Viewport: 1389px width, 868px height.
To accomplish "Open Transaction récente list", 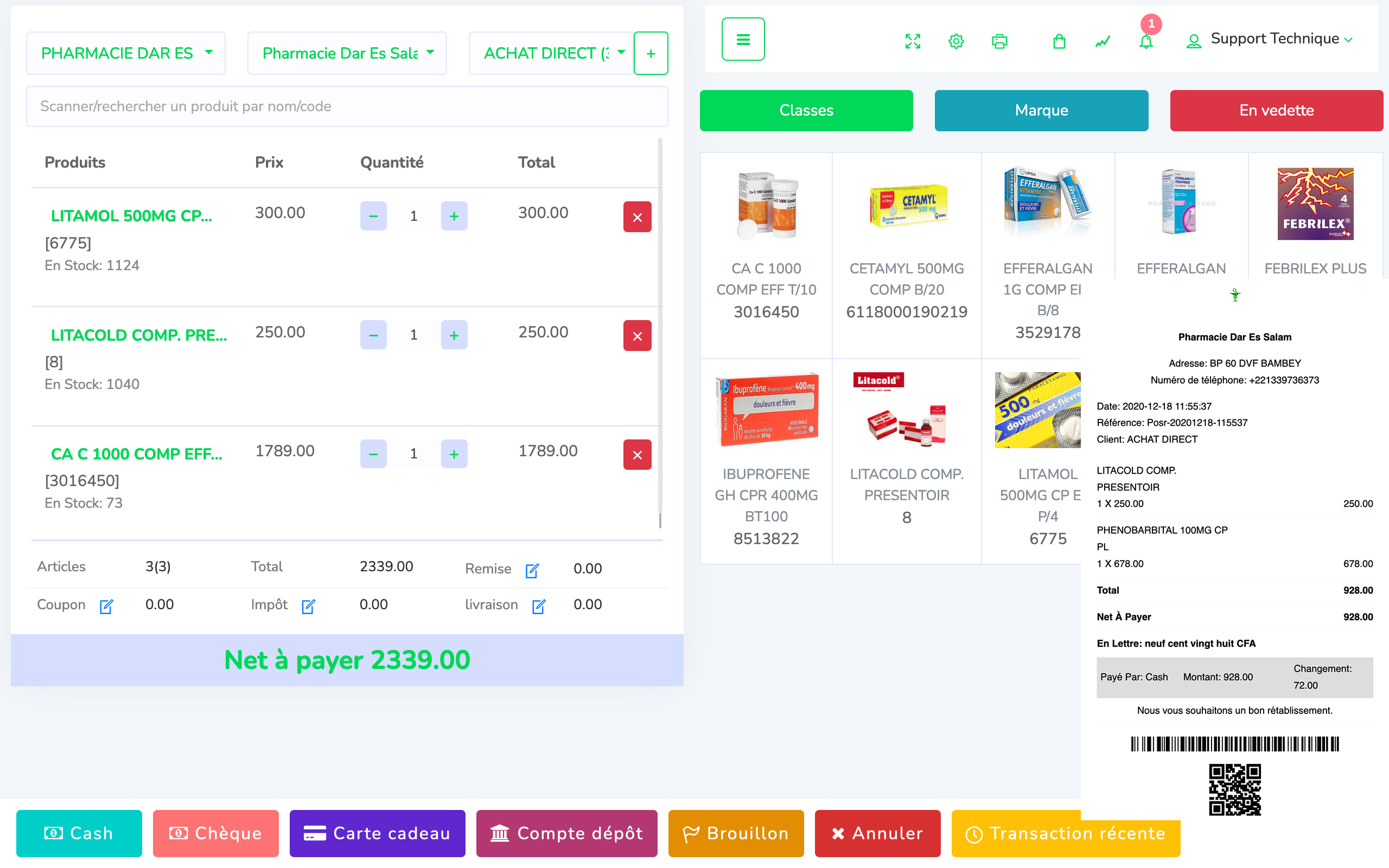I will coord(1066,833).
